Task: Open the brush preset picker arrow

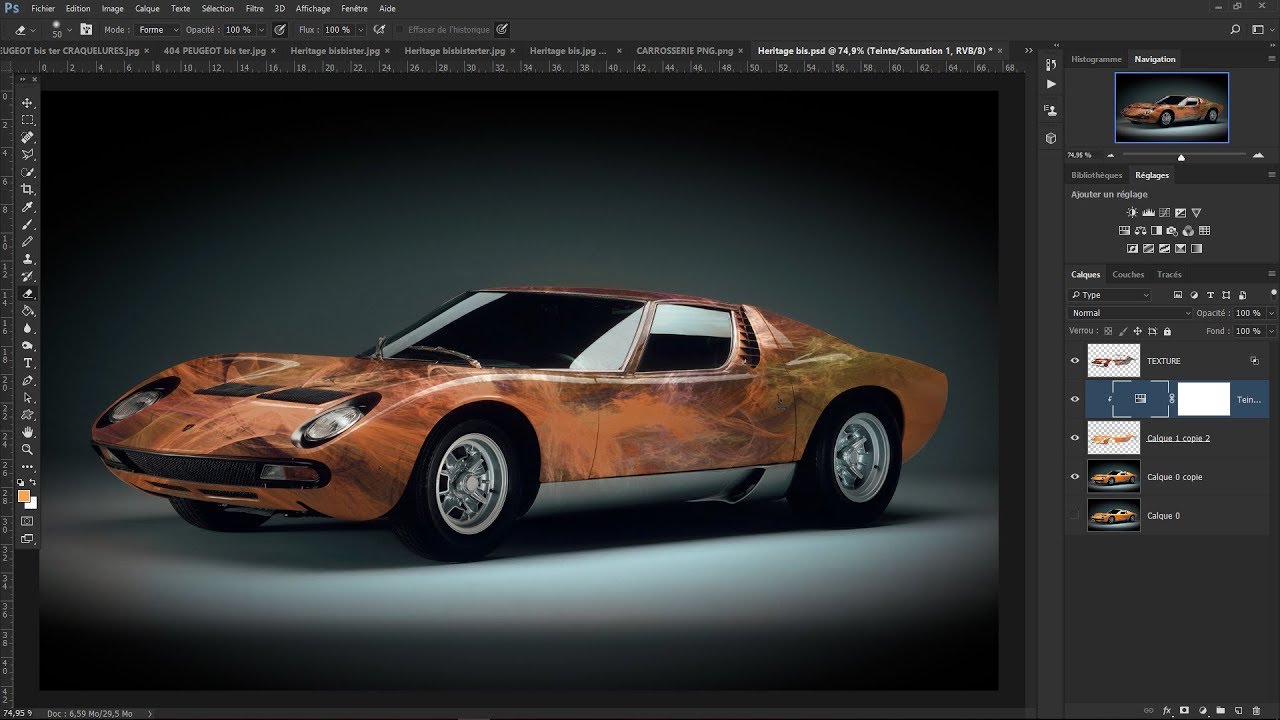Action: pyautogui.click(x=70, y=30)
